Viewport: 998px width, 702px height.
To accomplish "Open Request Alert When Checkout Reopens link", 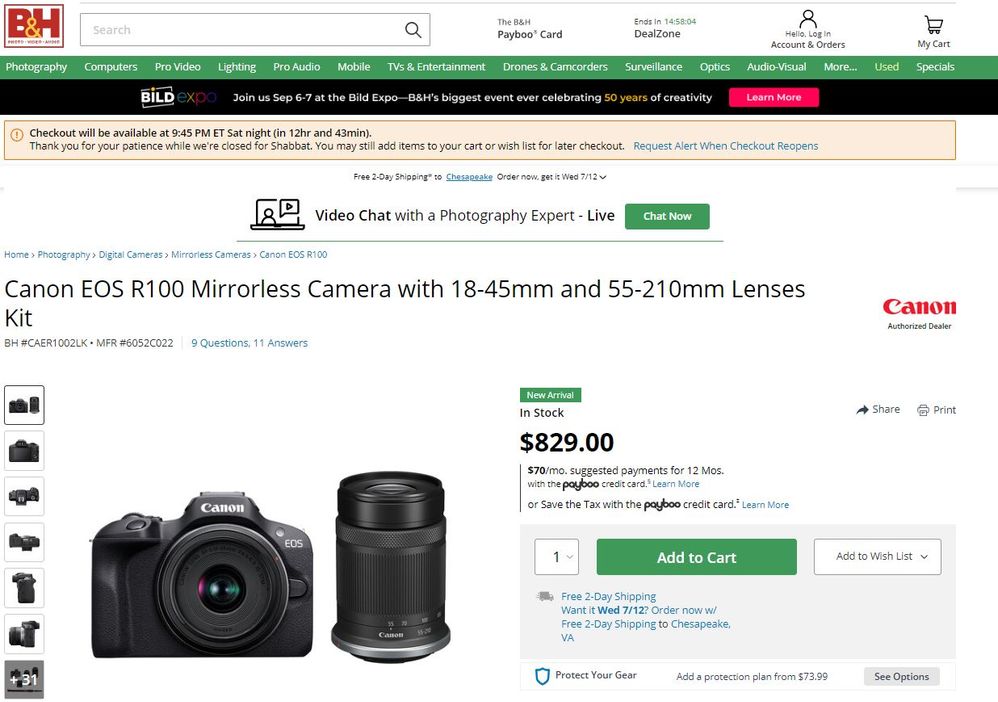I will tap(725, 146).
